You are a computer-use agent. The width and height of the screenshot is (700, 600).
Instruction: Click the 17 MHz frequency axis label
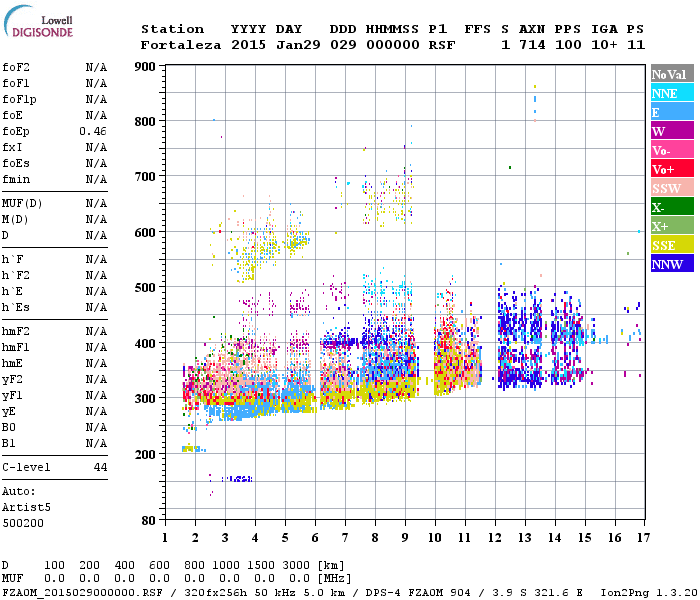pos(643,538)
